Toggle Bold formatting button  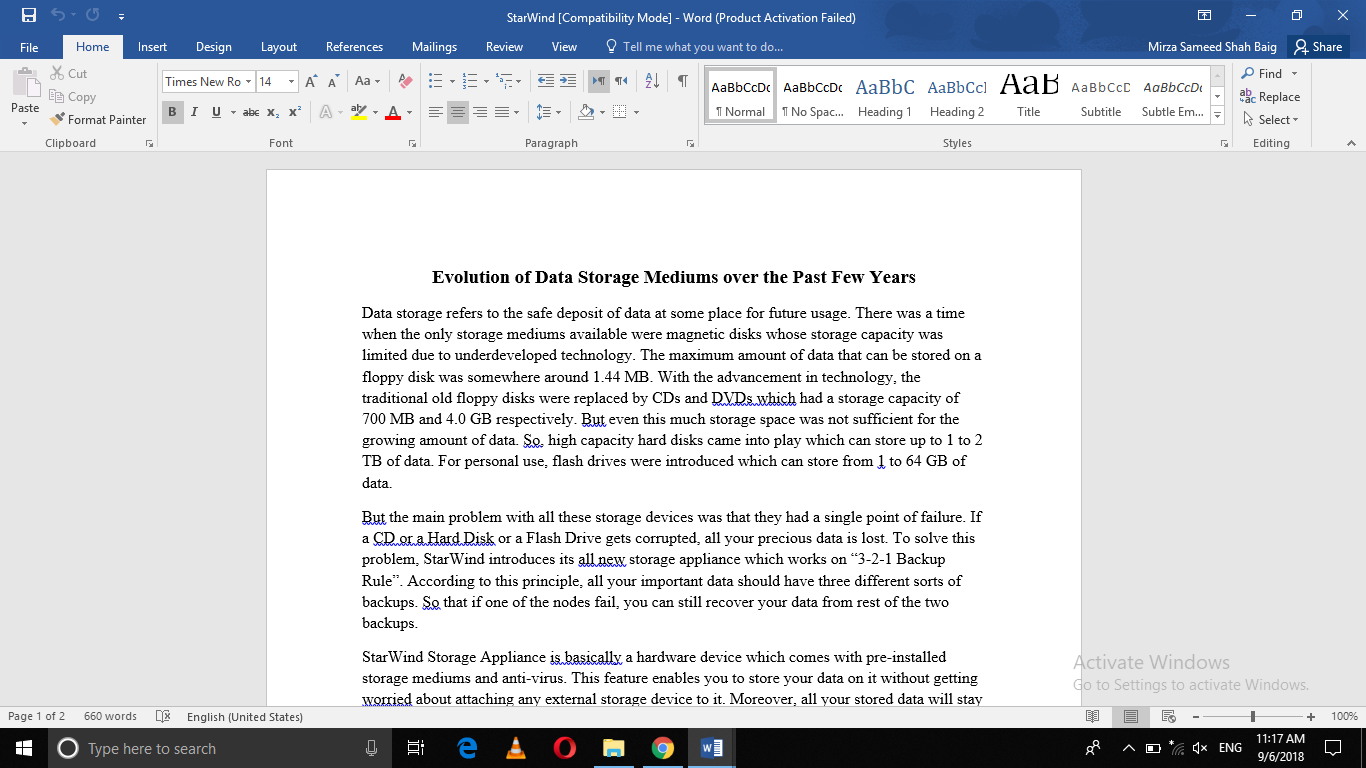point(172,112)
